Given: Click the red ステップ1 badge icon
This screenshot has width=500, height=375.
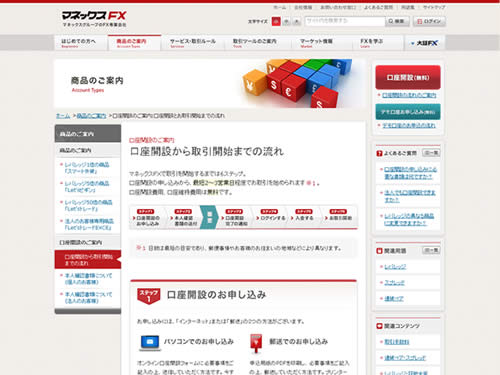Looking at the screenshot, I should pyautogui.click(x=149, y=296).
